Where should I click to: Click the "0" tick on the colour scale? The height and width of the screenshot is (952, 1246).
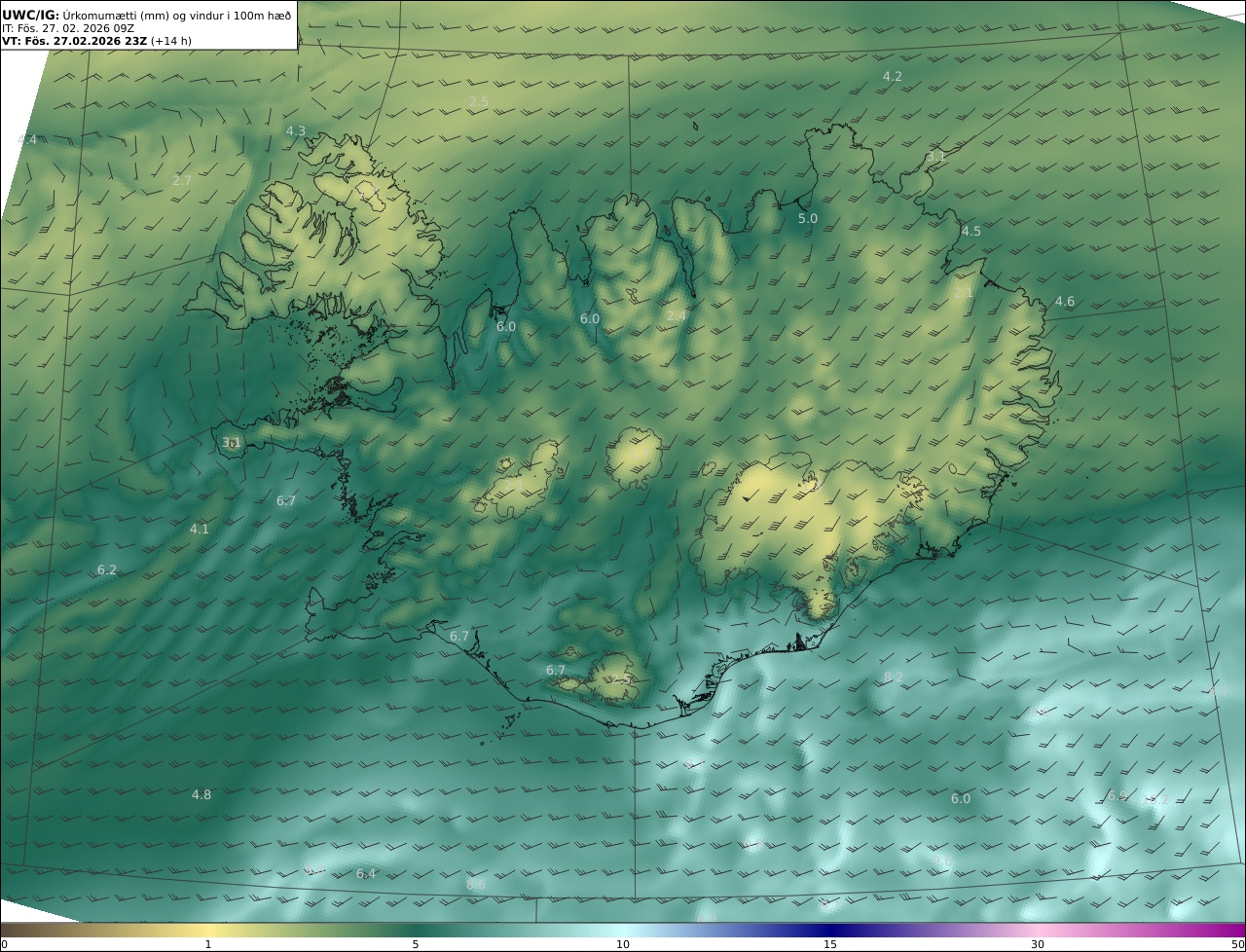(4, 944)
